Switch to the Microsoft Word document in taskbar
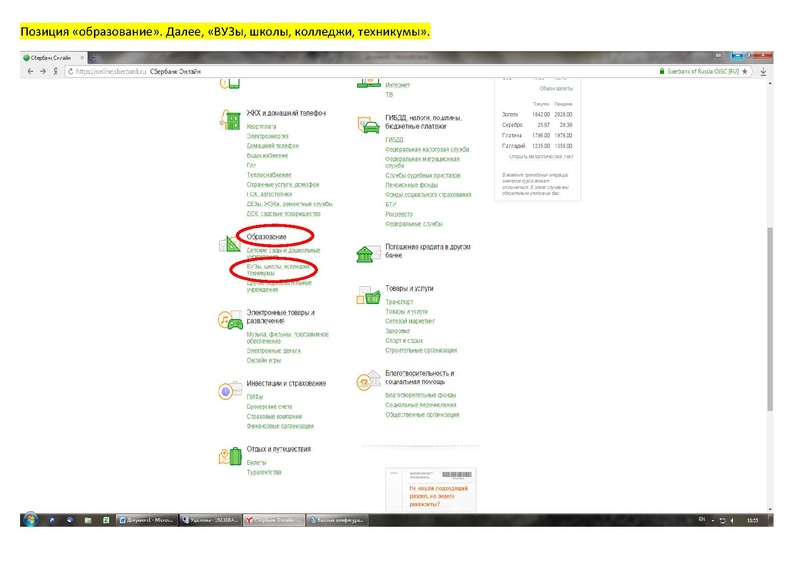Image resolution: width=800 pixels, height=566 pixels. pyautogui.click(x=146, y=520)
